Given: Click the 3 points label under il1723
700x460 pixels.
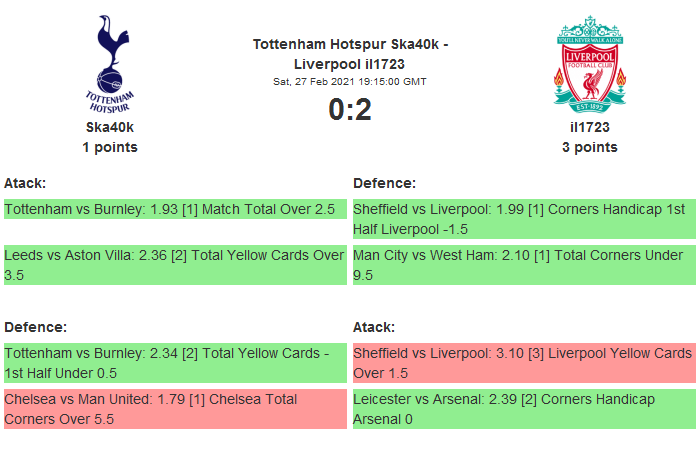Looking at the screenshot, I should [590, 147].
